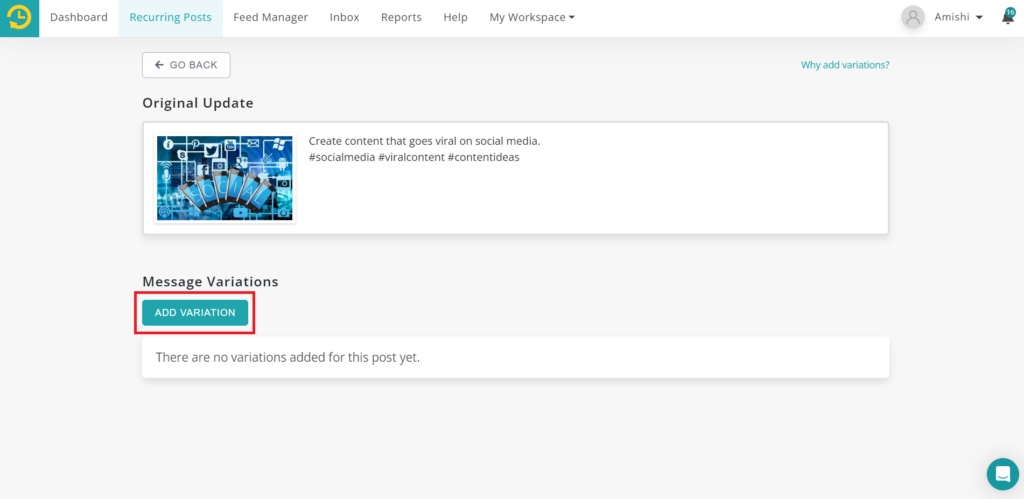Open the Recurring Posts tab
The image size is (1024, 499).
click(170, 18)
